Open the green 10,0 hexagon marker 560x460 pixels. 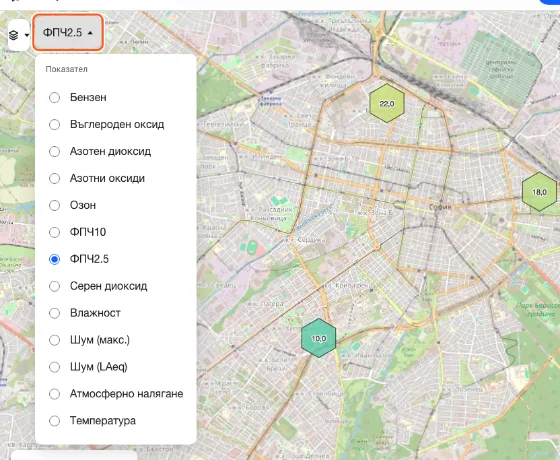point(319,338)
